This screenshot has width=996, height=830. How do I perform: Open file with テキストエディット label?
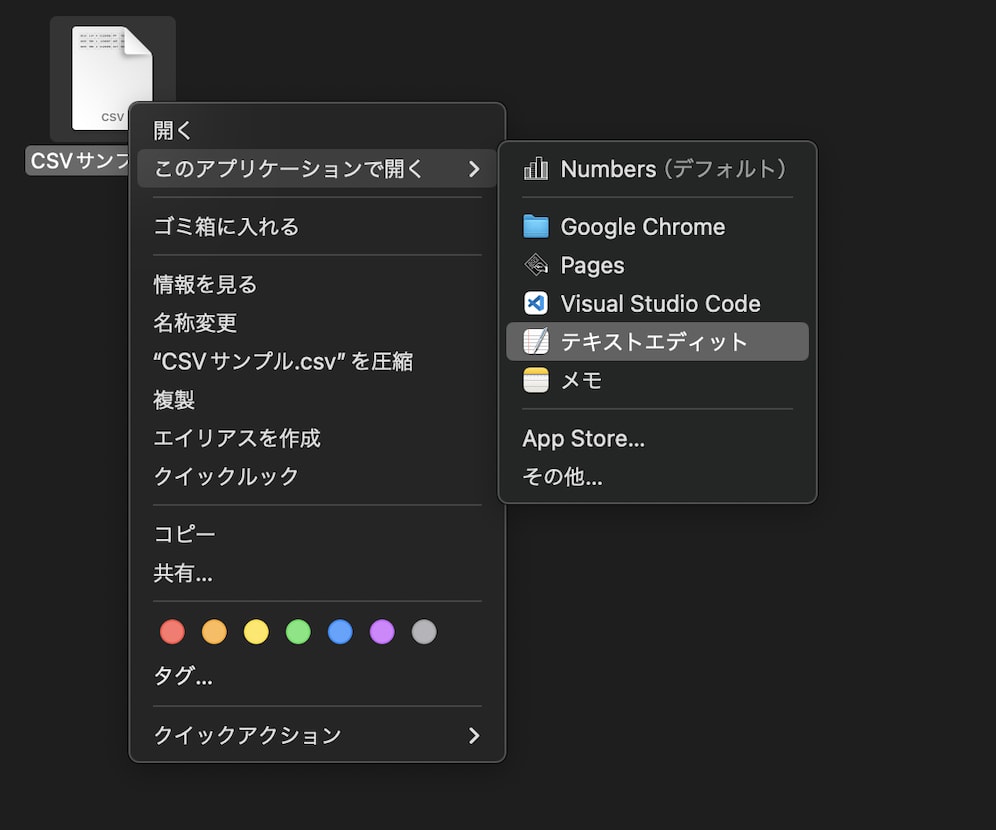click(x=654, y=342)
